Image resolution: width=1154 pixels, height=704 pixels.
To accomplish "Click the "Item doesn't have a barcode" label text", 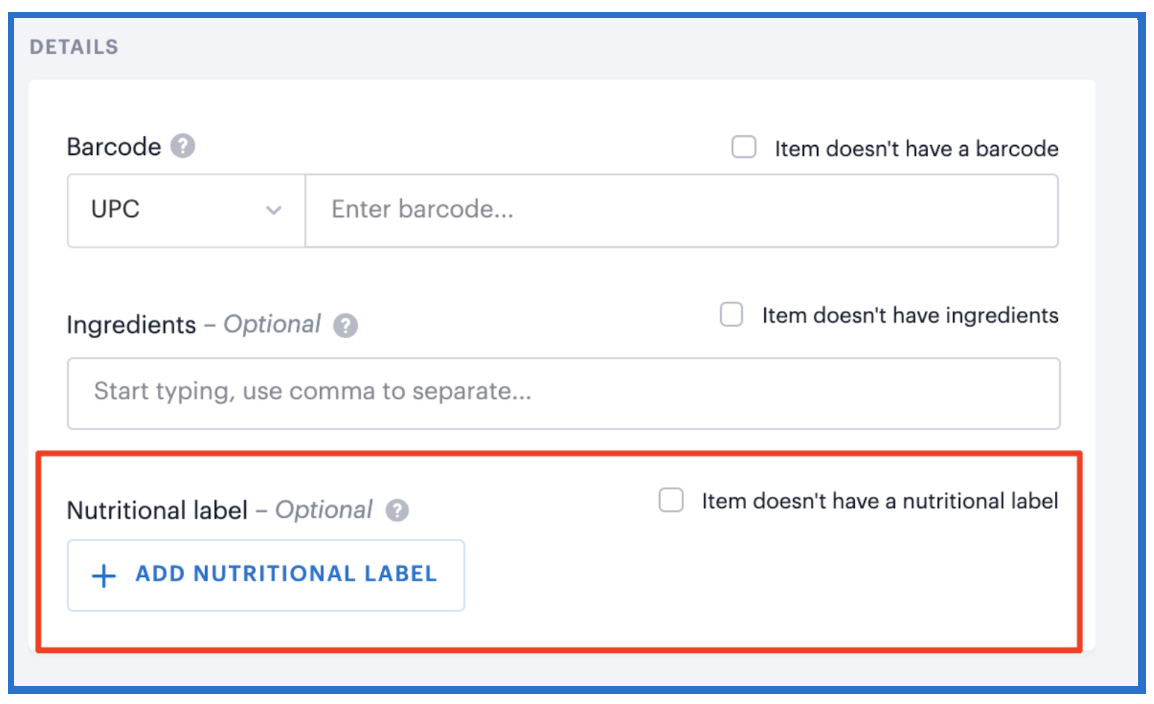I will coord(916,149).
